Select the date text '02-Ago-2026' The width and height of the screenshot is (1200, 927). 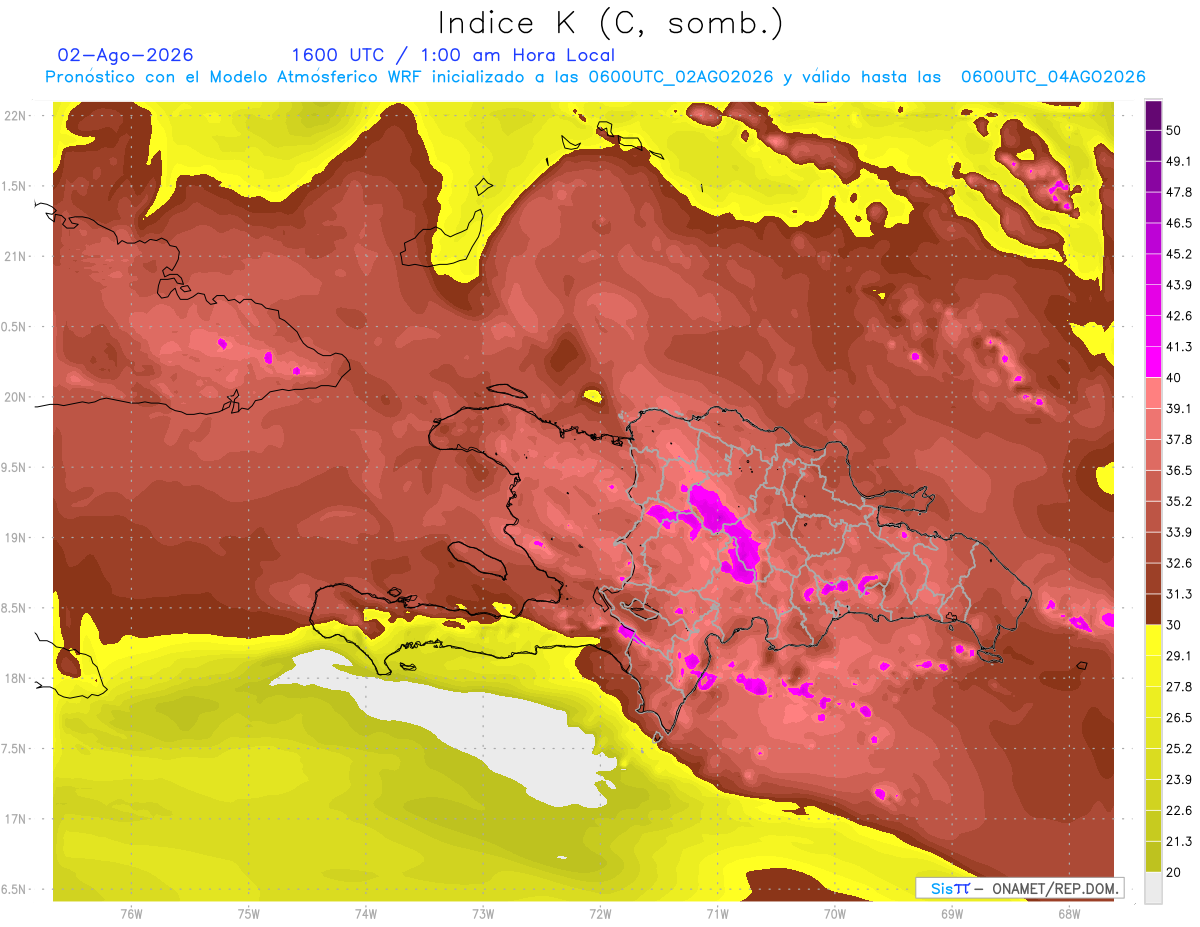click(x=126, y=55)
